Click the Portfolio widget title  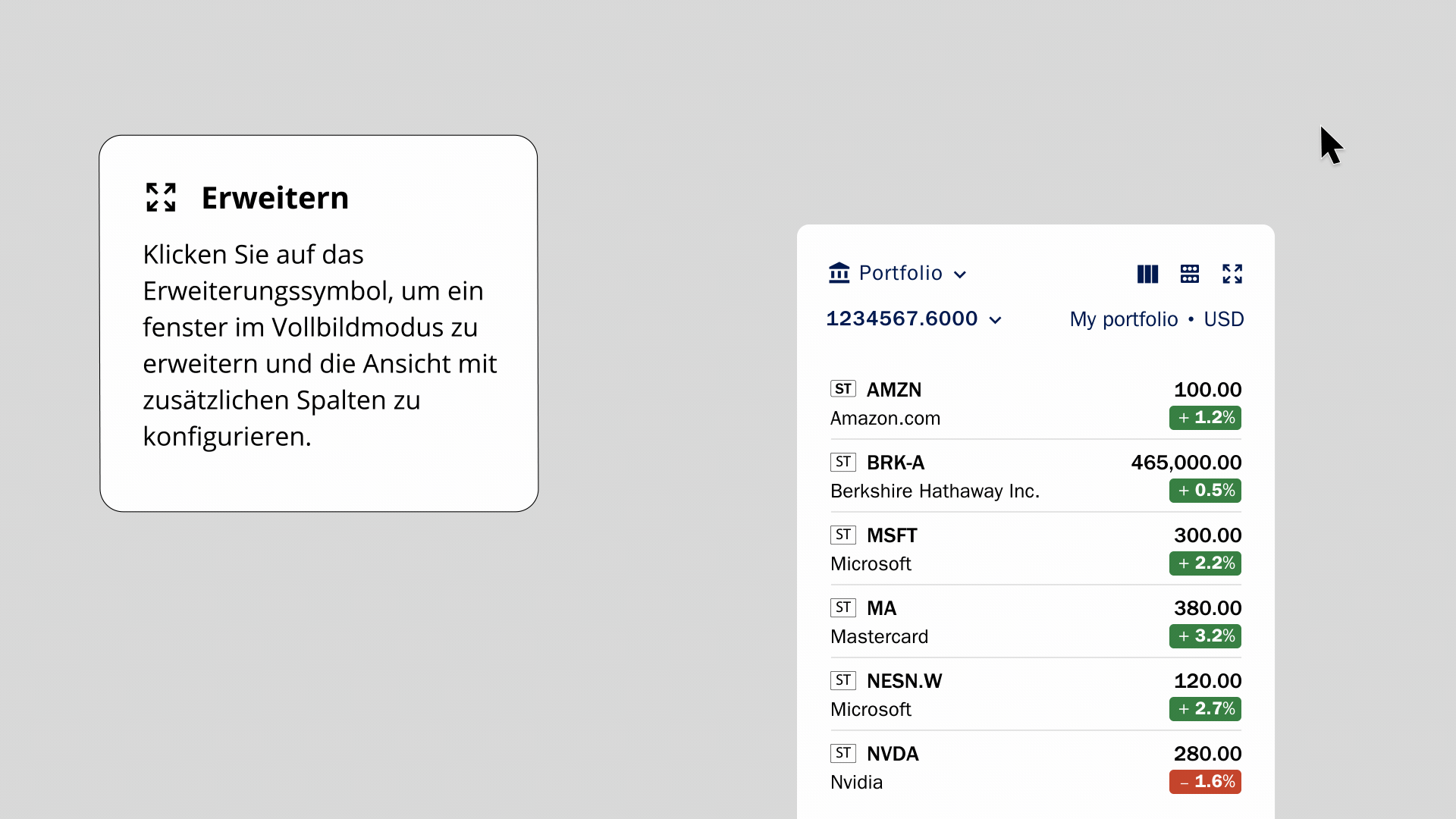tap(901, 273)
